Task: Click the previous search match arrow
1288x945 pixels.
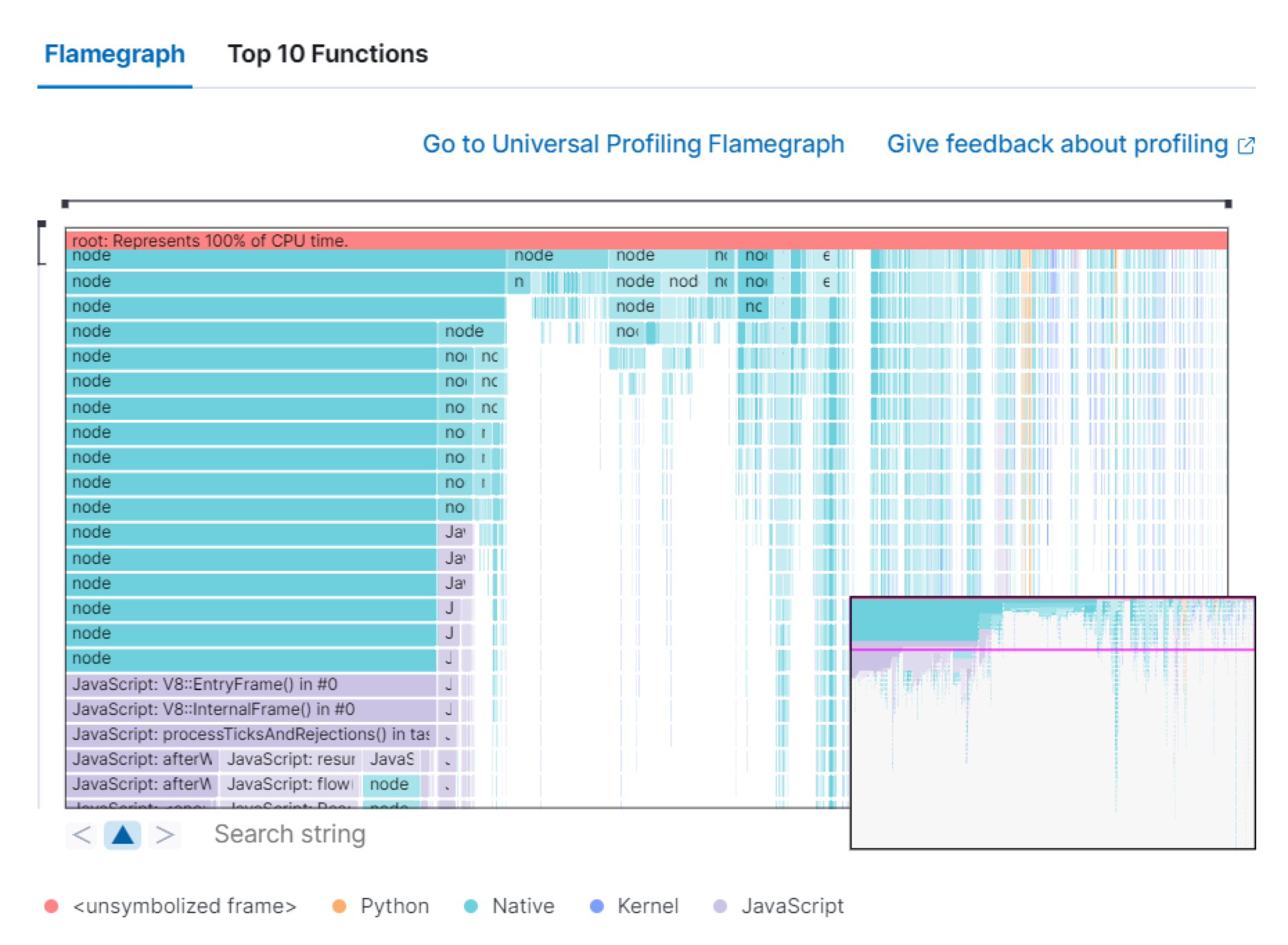Action: [81, 835]
